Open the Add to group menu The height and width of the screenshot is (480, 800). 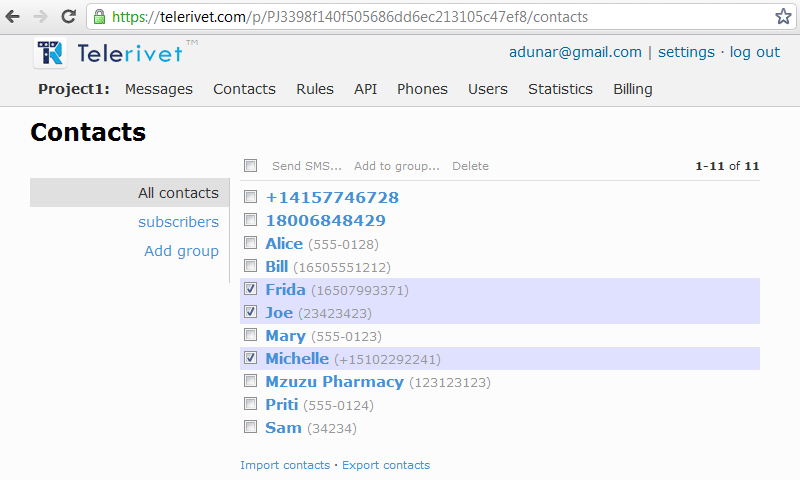[396, 166]
